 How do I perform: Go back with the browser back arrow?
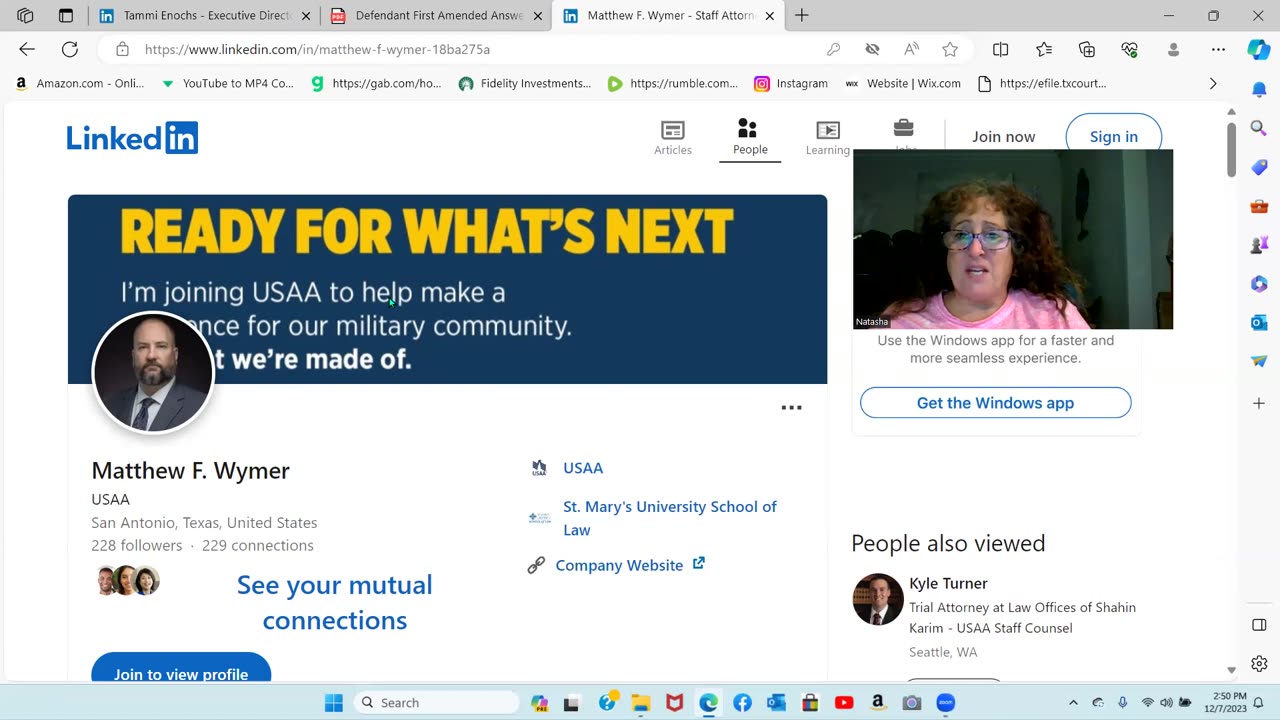click(x=27, y=49)
